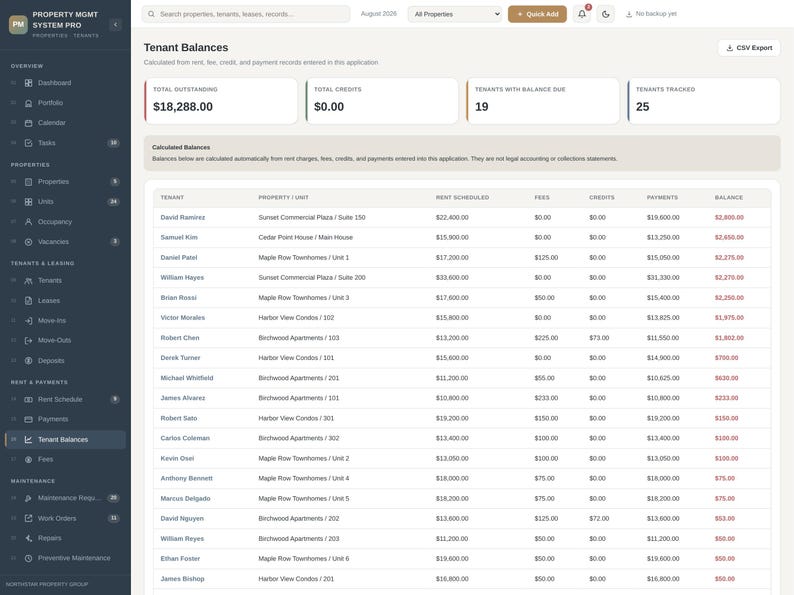This screenshot has height=595, width=794.
Task: Click the Balance column header
Action: (729, 197)
